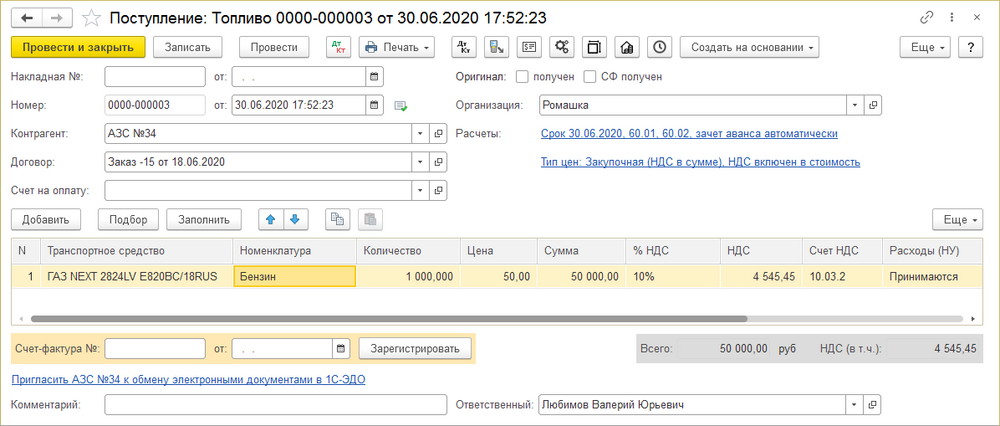Open help with the question mark button
The image size is (1000, 426).
point(971,47)
